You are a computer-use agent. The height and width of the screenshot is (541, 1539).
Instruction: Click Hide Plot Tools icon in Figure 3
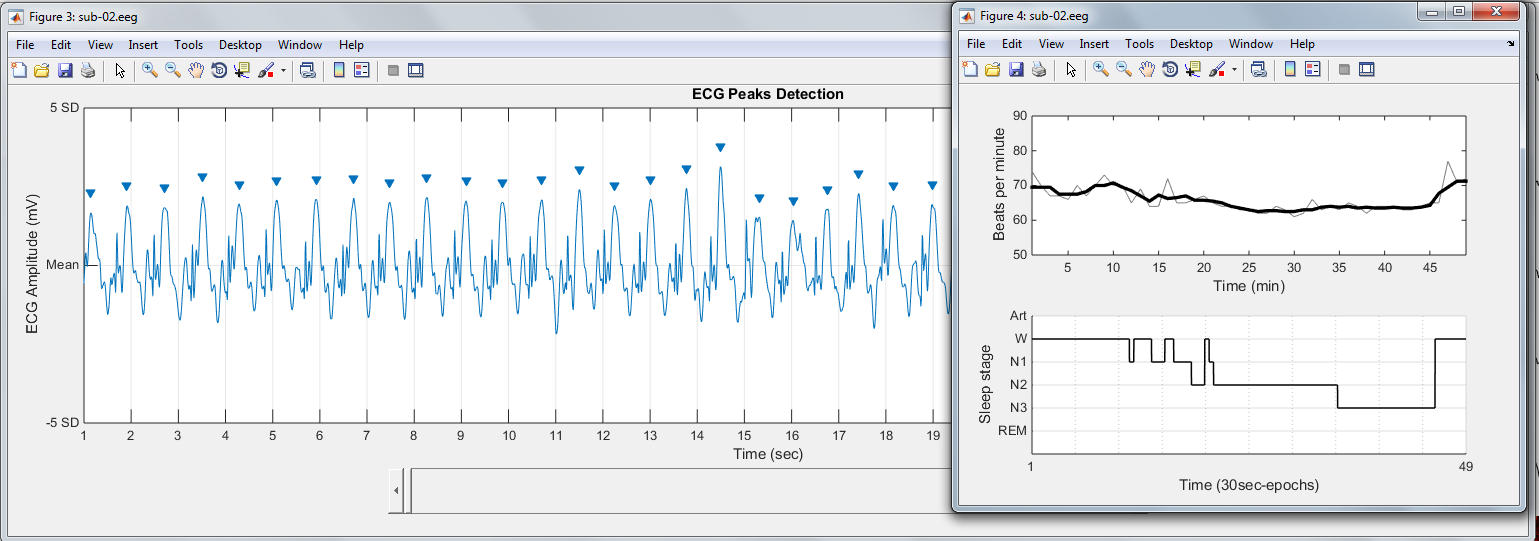point(393,70)
